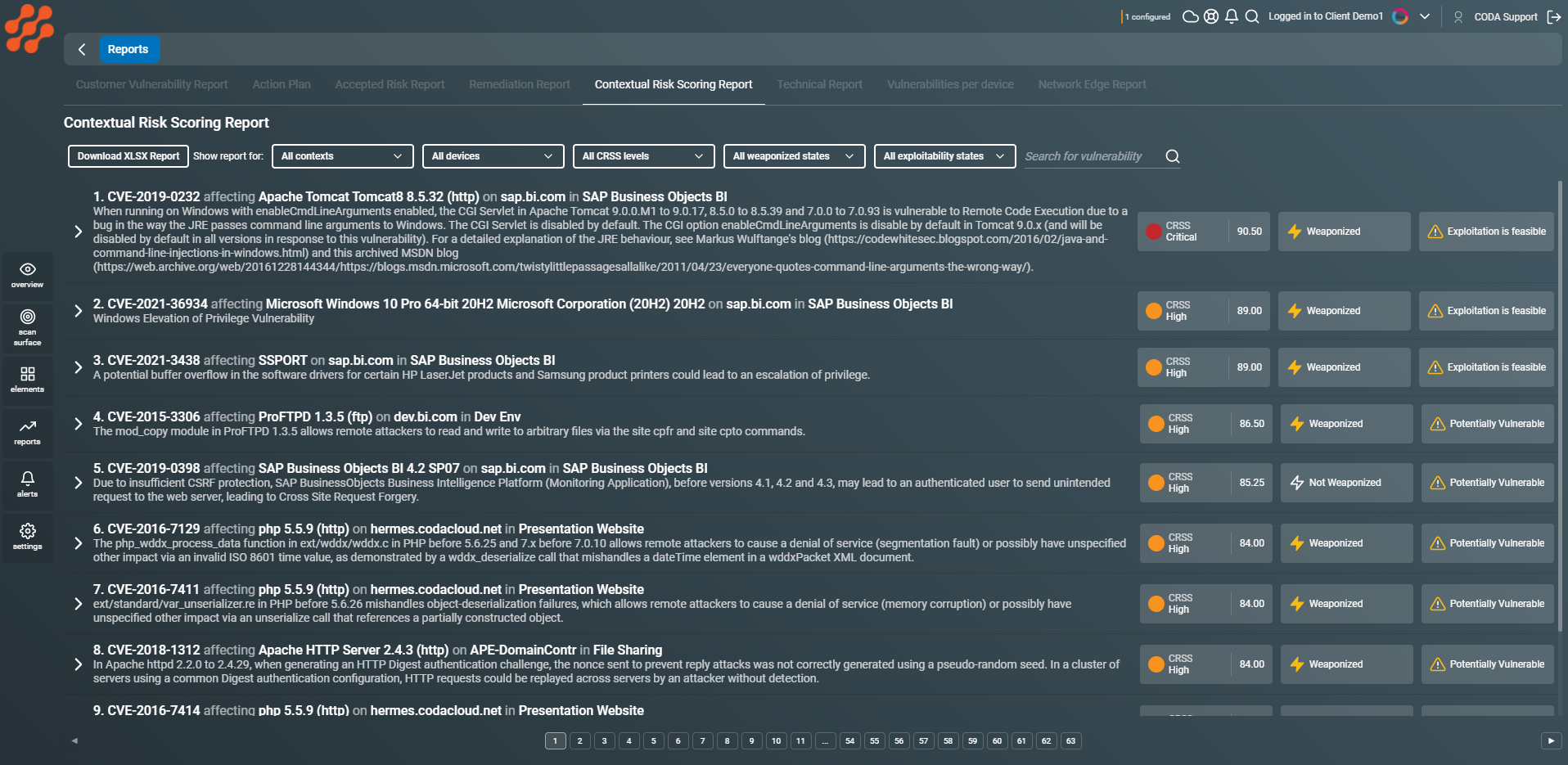Click Download XLSX Report button

tap(128, 156)
